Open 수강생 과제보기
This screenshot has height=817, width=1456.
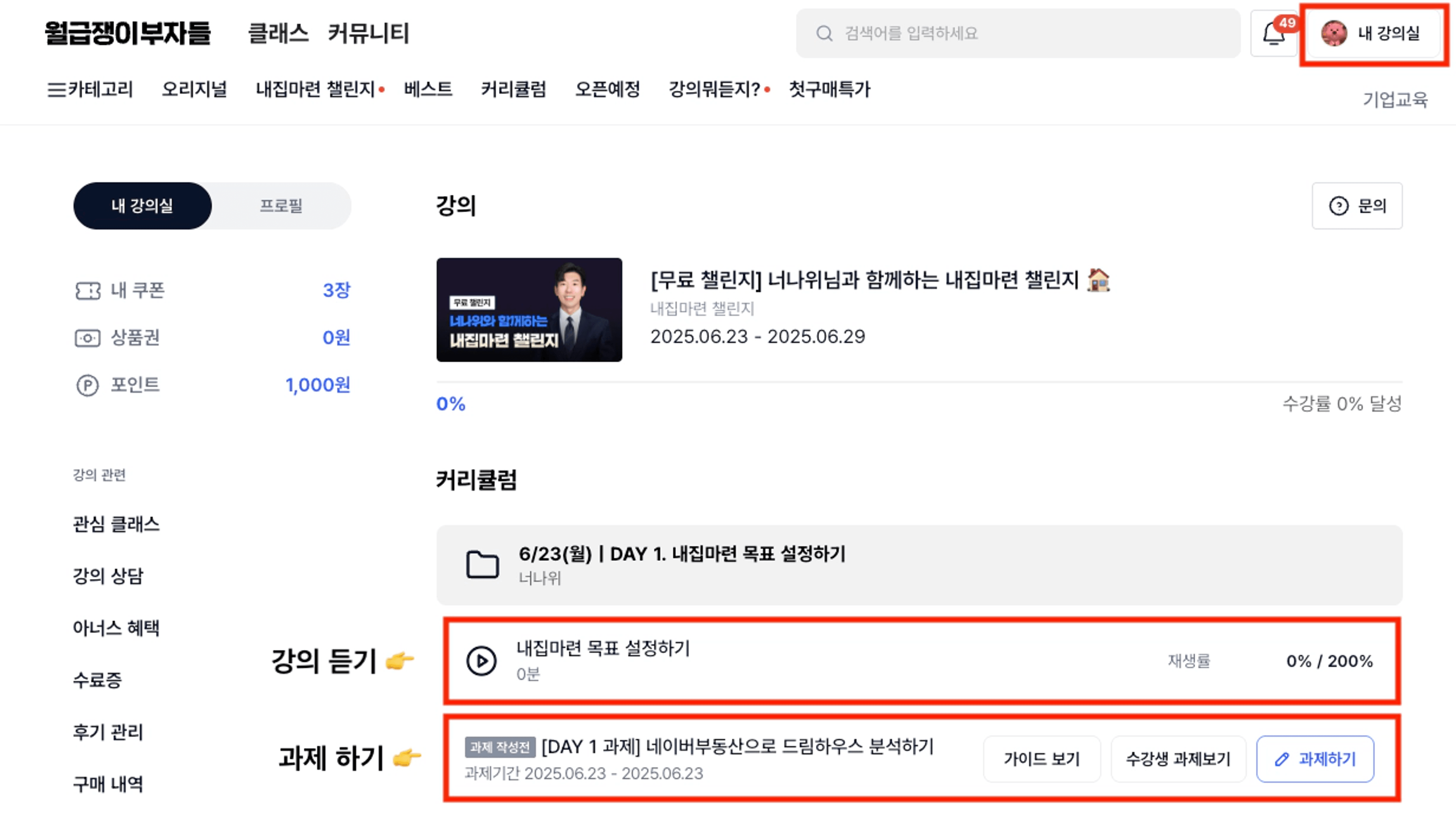pyautogui.click(x=1178, y=759)
